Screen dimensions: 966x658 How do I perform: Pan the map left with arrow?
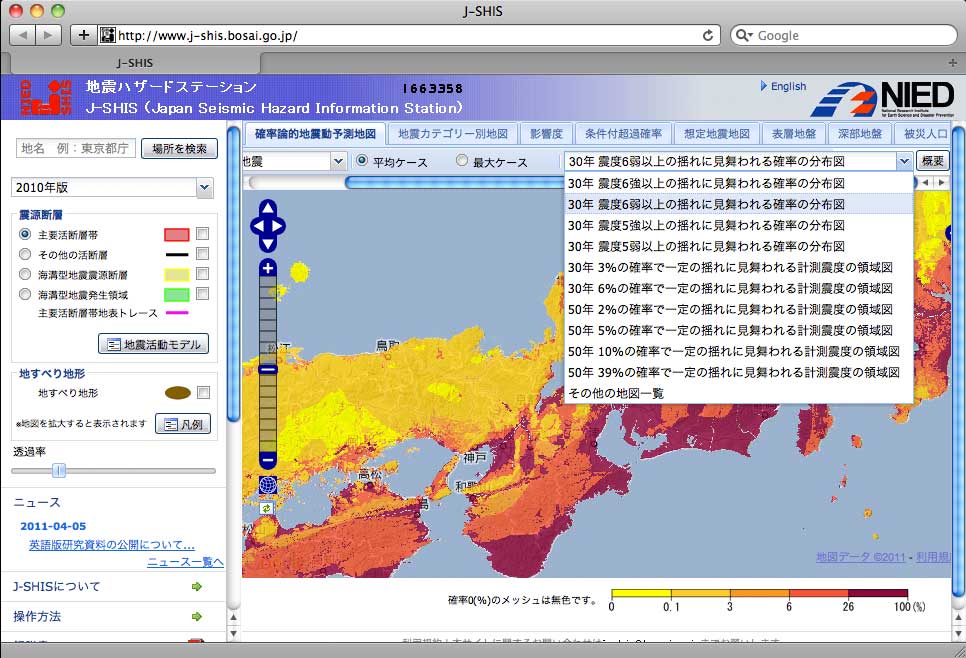click(x=257, y=226)
